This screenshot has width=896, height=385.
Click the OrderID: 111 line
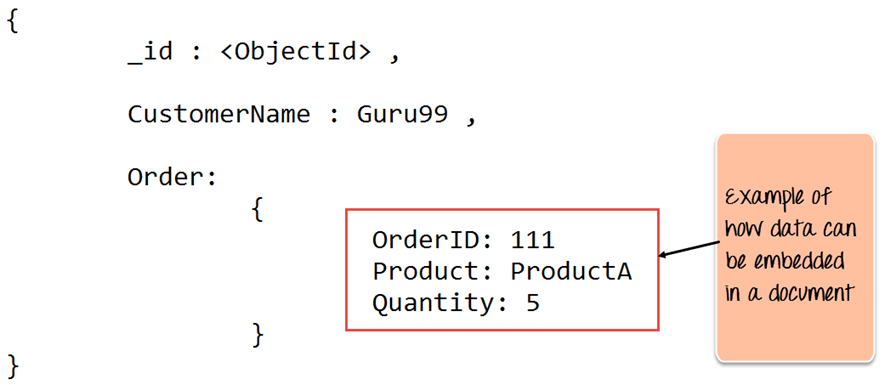coord(463,240)
